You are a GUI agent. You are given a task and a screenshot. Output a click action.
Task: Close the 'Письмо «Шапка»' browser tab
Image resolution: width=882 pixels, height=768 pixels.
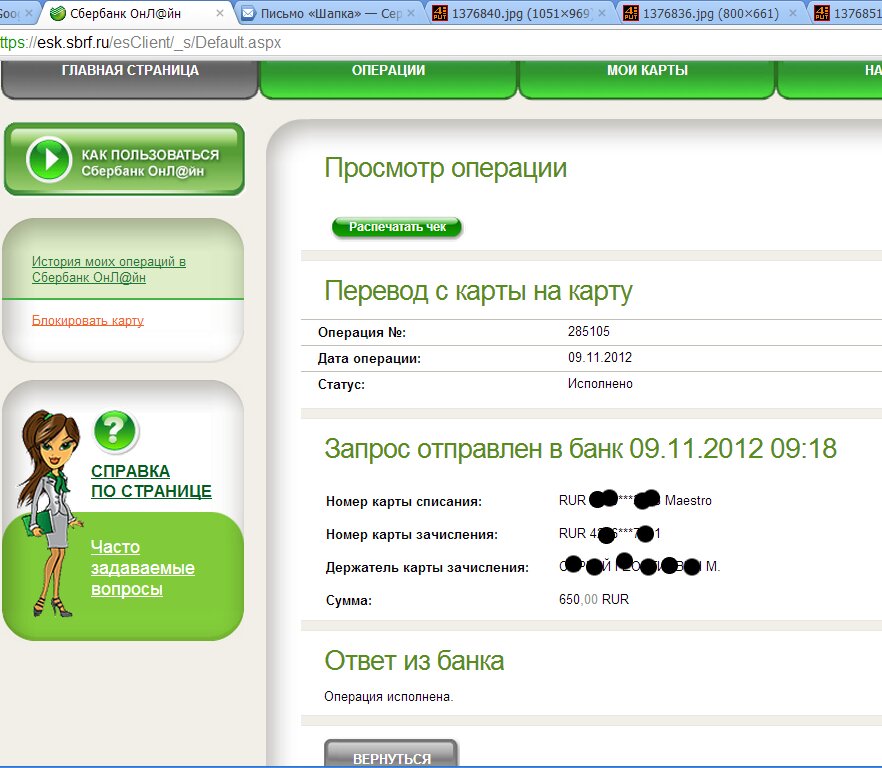[x=411, y=13]
